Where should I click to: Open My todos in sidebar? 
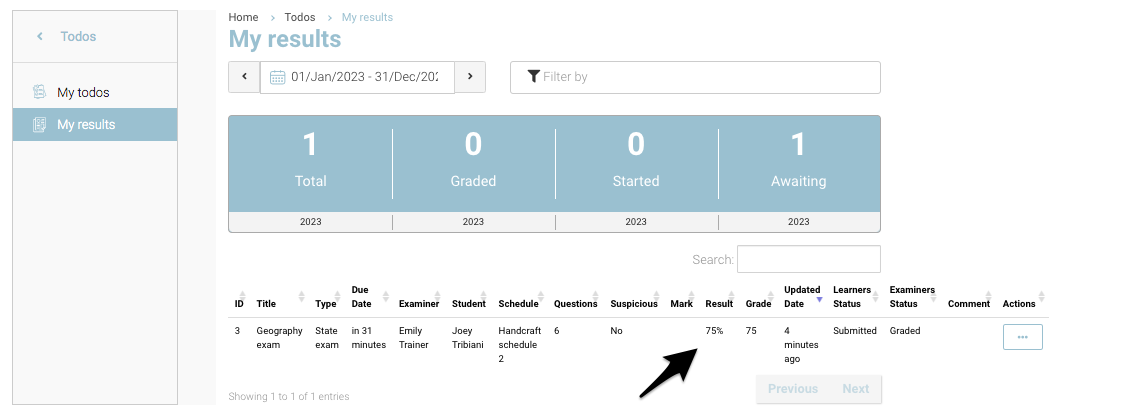click(83, 92)
